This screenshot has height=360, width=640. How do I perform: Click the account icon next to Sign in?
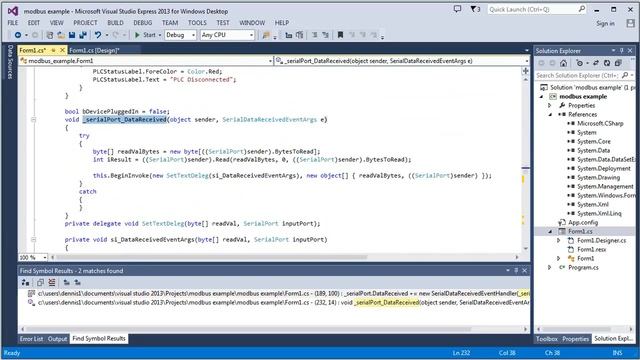point(631,23)
